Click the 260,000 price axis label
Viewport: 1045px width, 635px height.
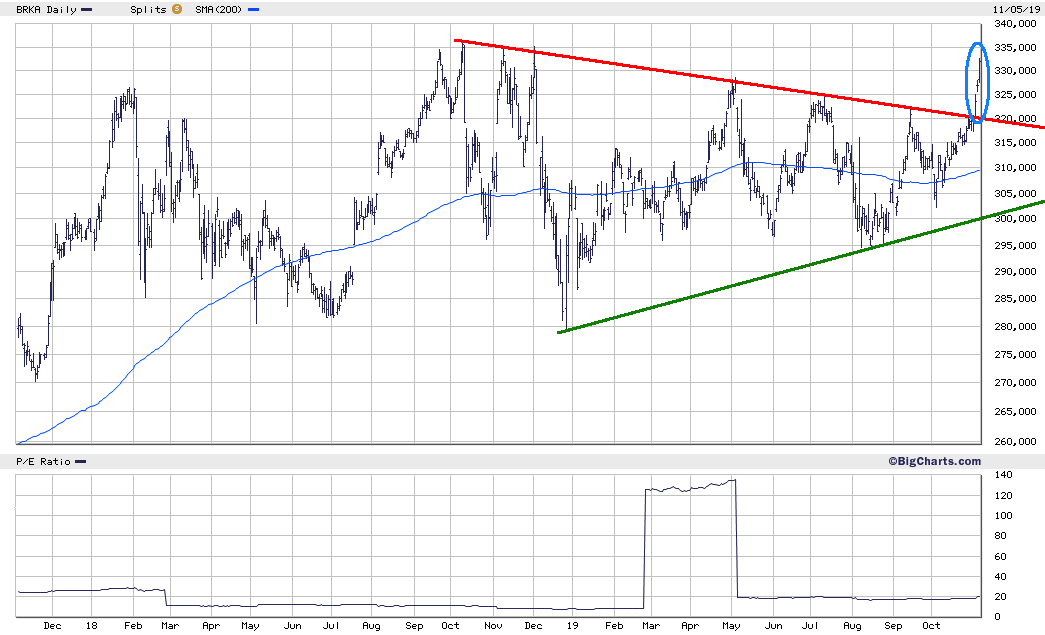click(1016, 441)
